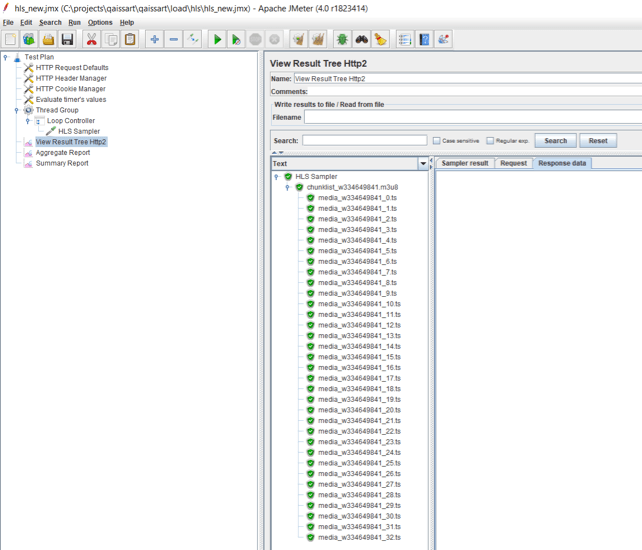Select Aggregate Report listener
This screenshot has height=550, width=642.
(x=63, y=152)
